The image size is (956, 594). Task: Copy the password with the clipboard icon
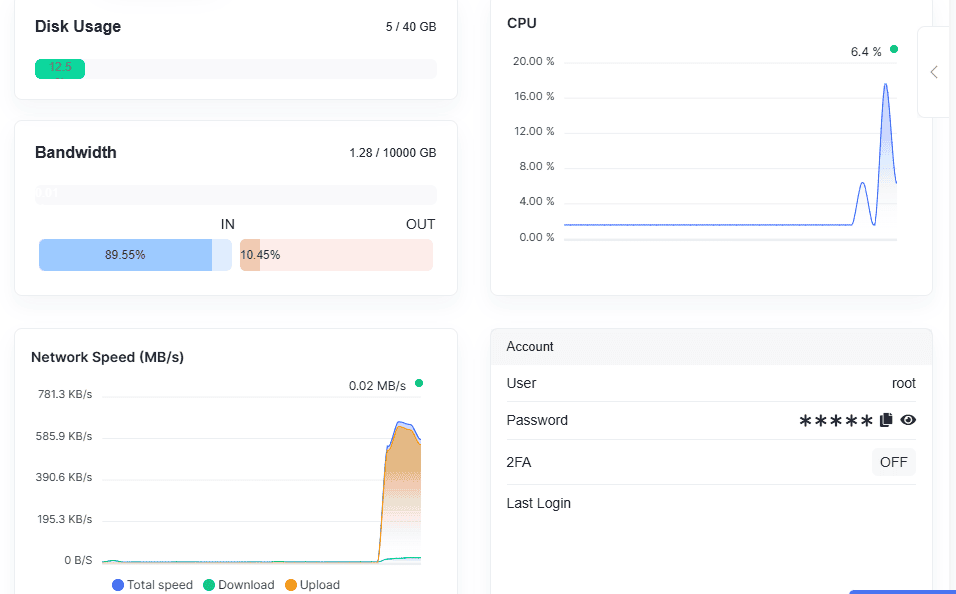886,420
